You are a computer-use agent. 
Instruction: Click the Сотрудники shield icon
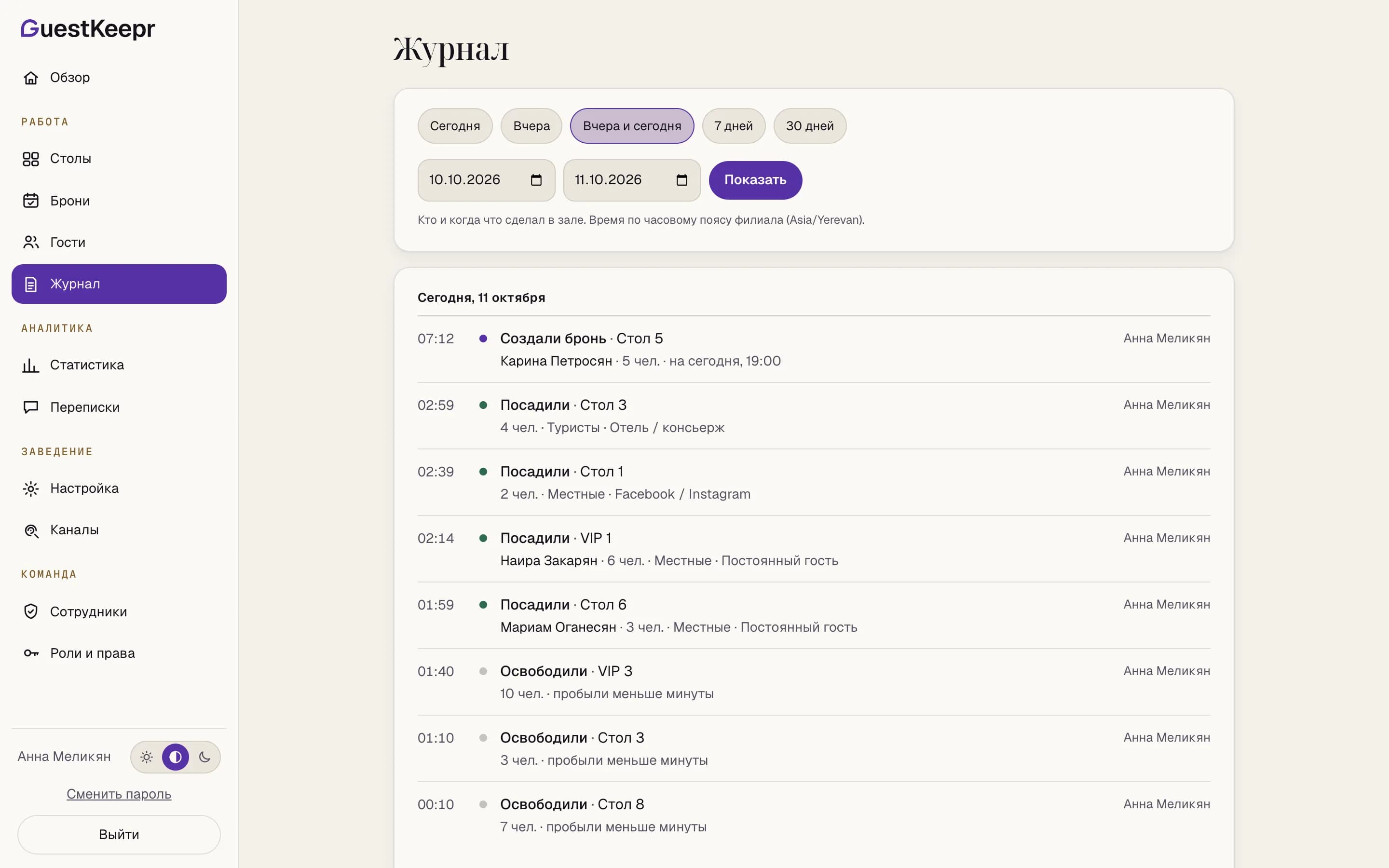point(31,611)
